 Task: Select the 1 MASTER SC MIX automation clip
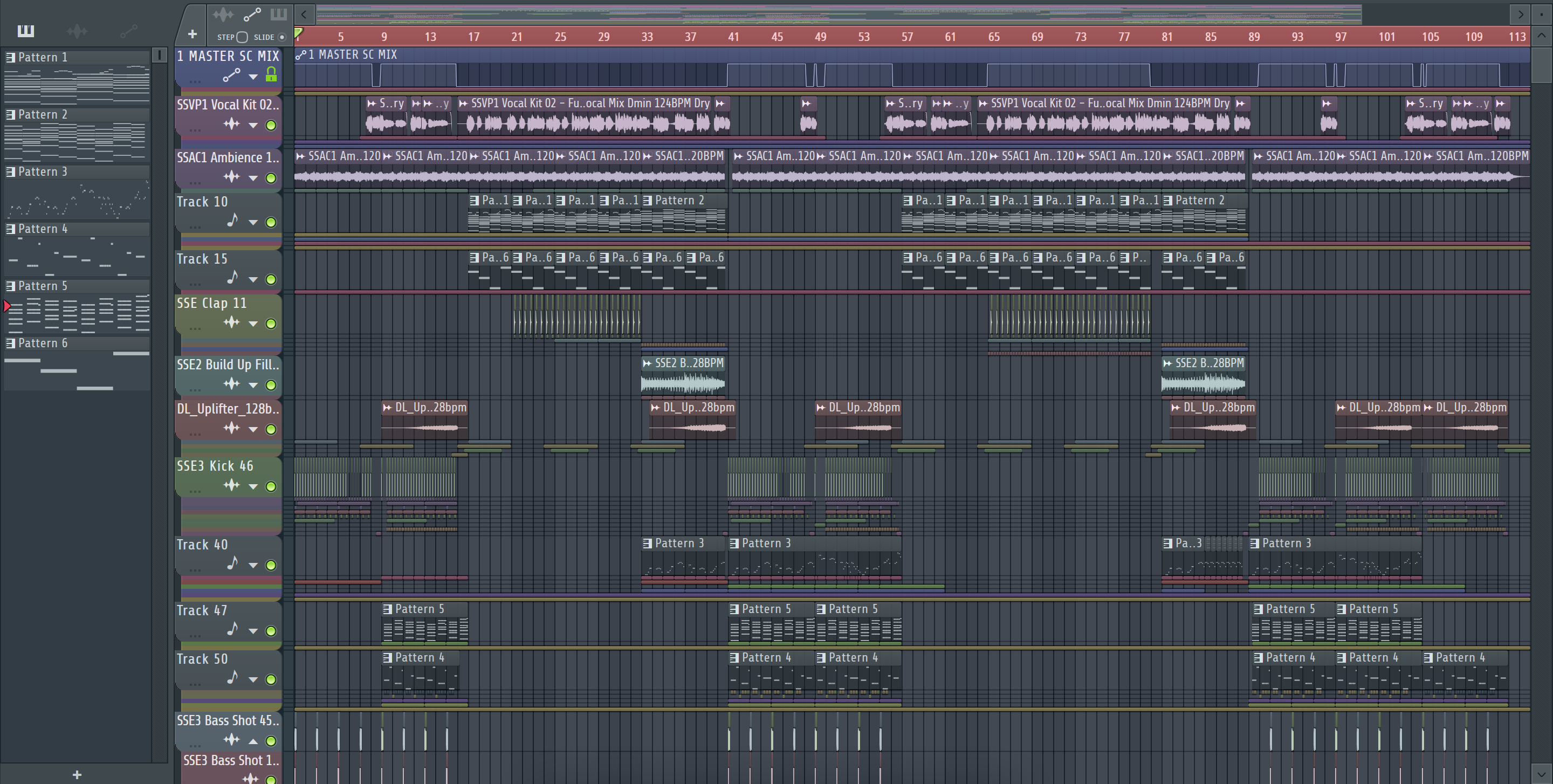click(x=911, y=67)
